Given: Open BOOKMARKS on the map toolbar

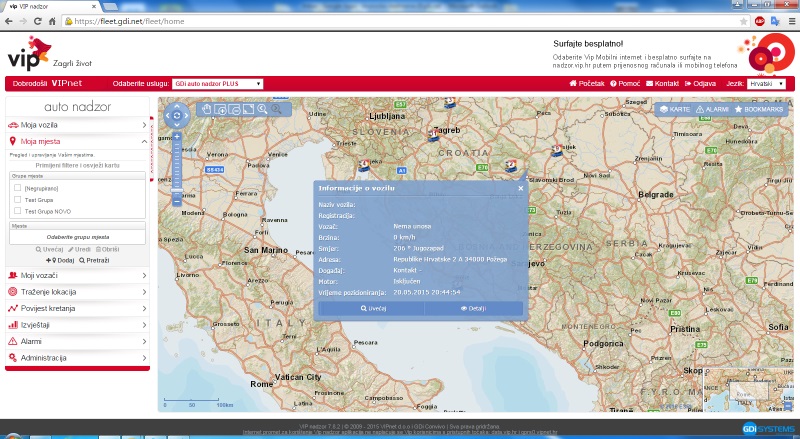Looking at the screenshot, I should [x=759, y=108].
